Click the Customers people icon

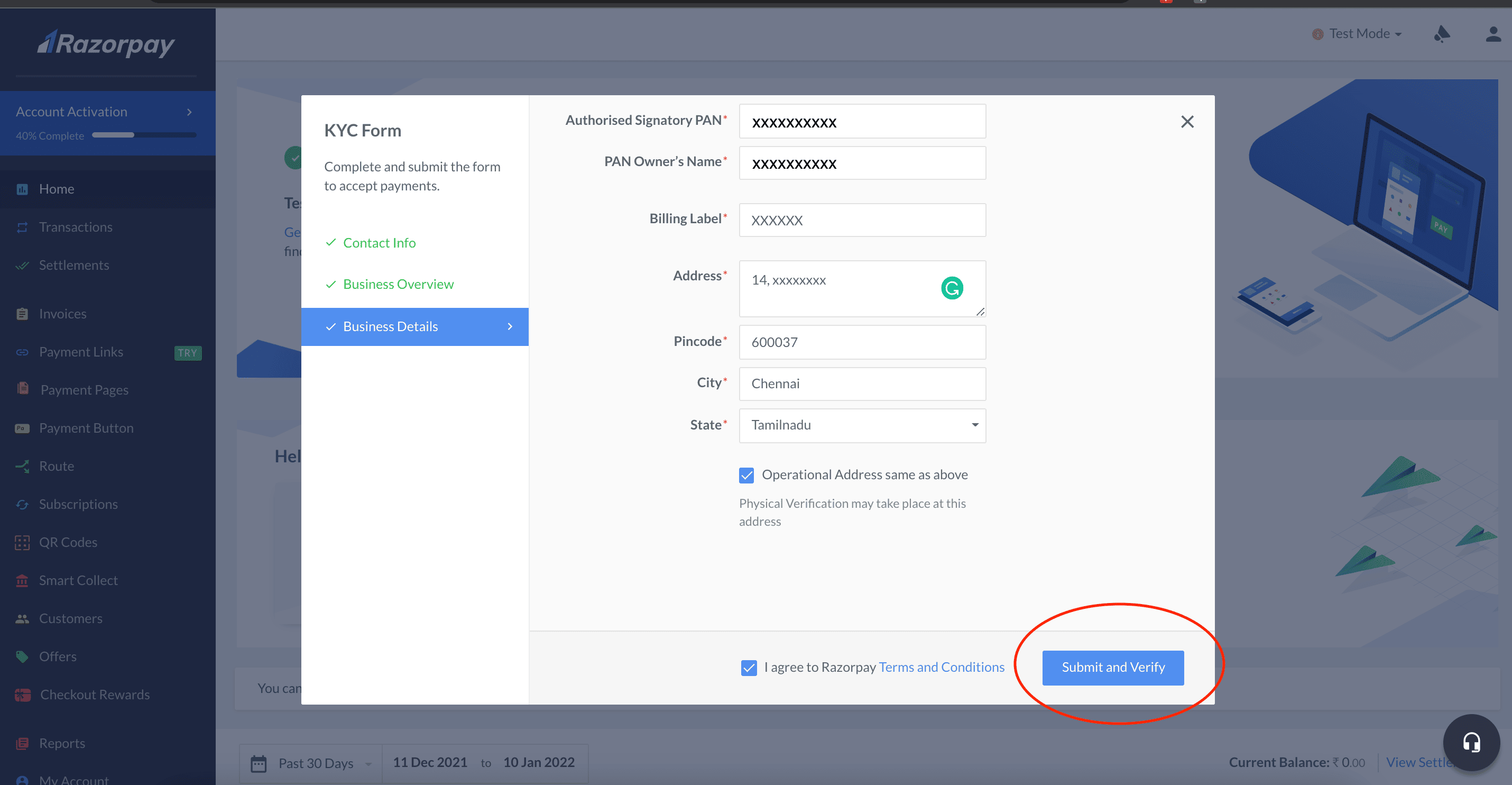pyautogui.click(x=22, y=619)
